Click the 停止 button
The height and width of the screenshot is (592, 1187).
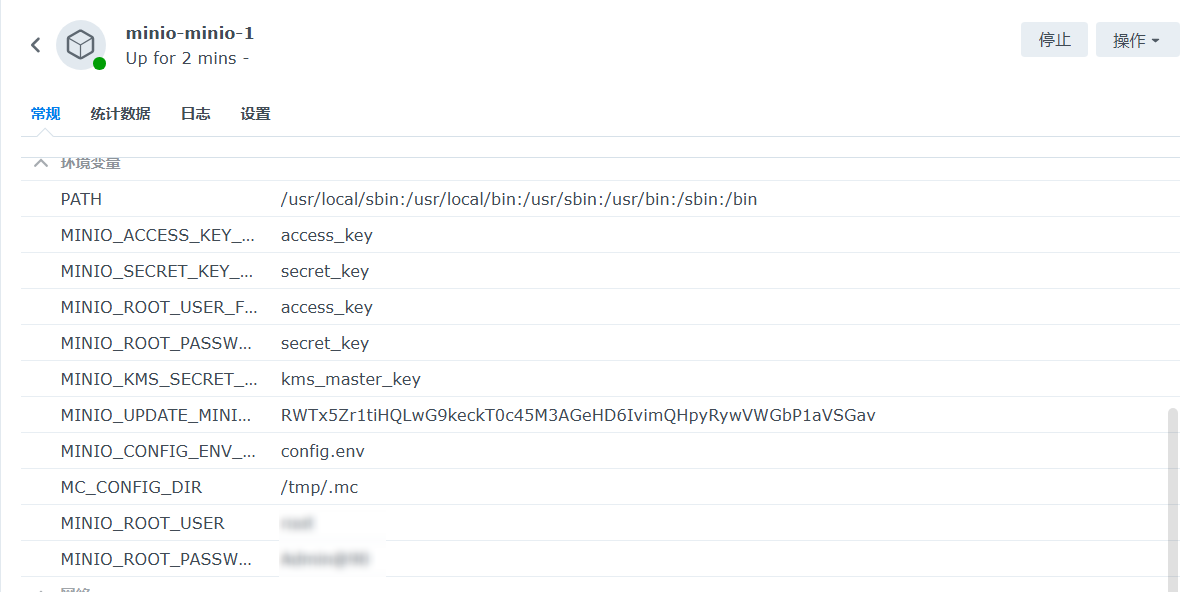pyautogui.click(x=1055, y=40)
